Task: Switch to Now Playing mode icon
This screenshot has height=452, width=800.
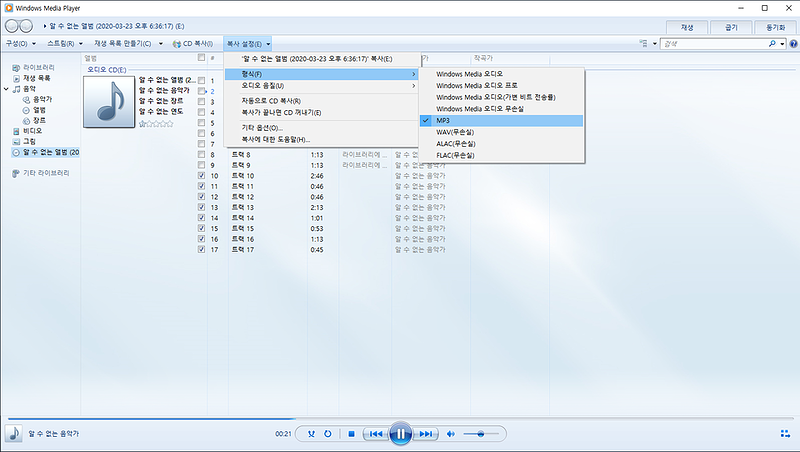Action: (x=786, y=434)
